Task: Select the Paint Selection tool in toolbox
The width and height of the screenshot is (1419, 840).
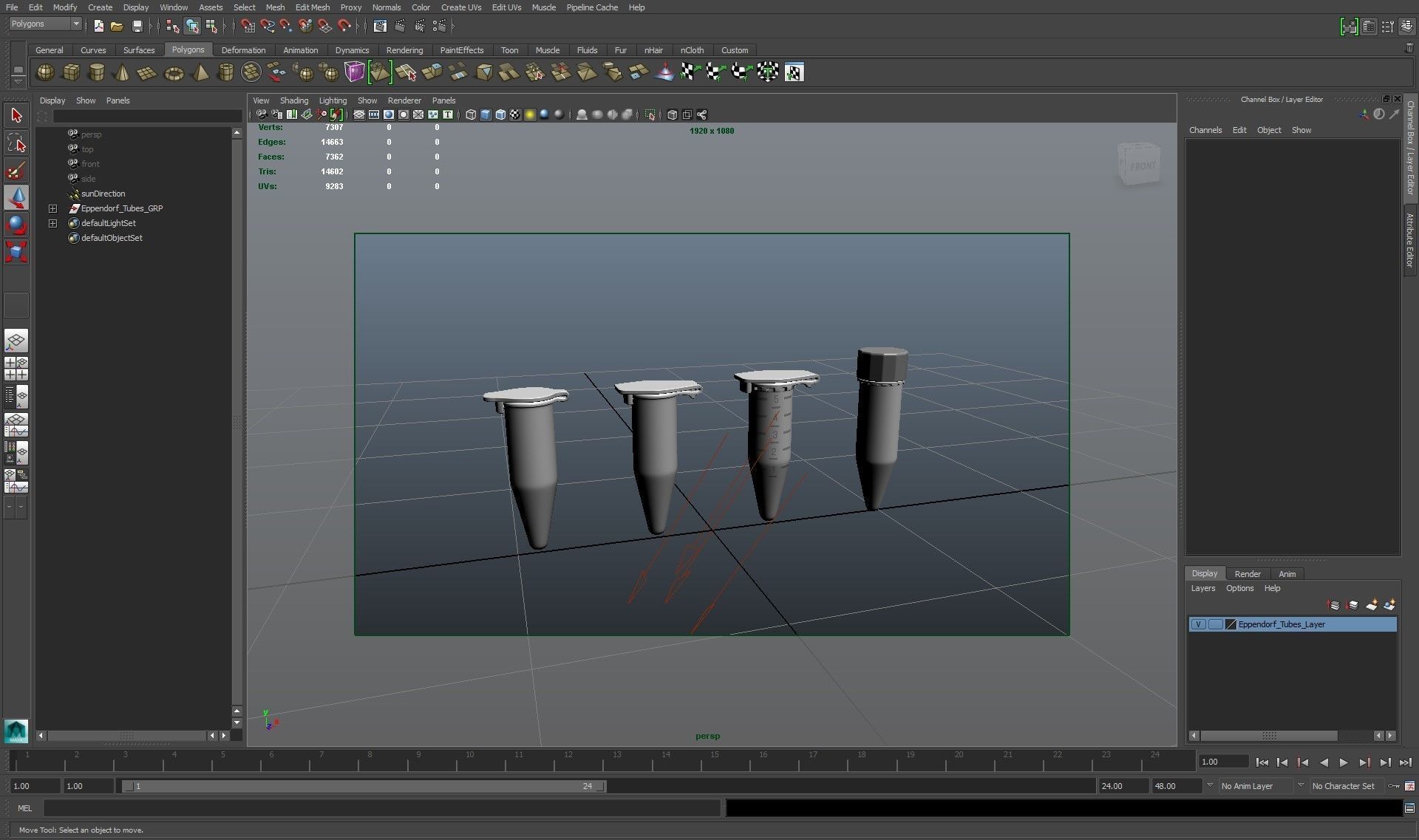Action: pos(16,171)
